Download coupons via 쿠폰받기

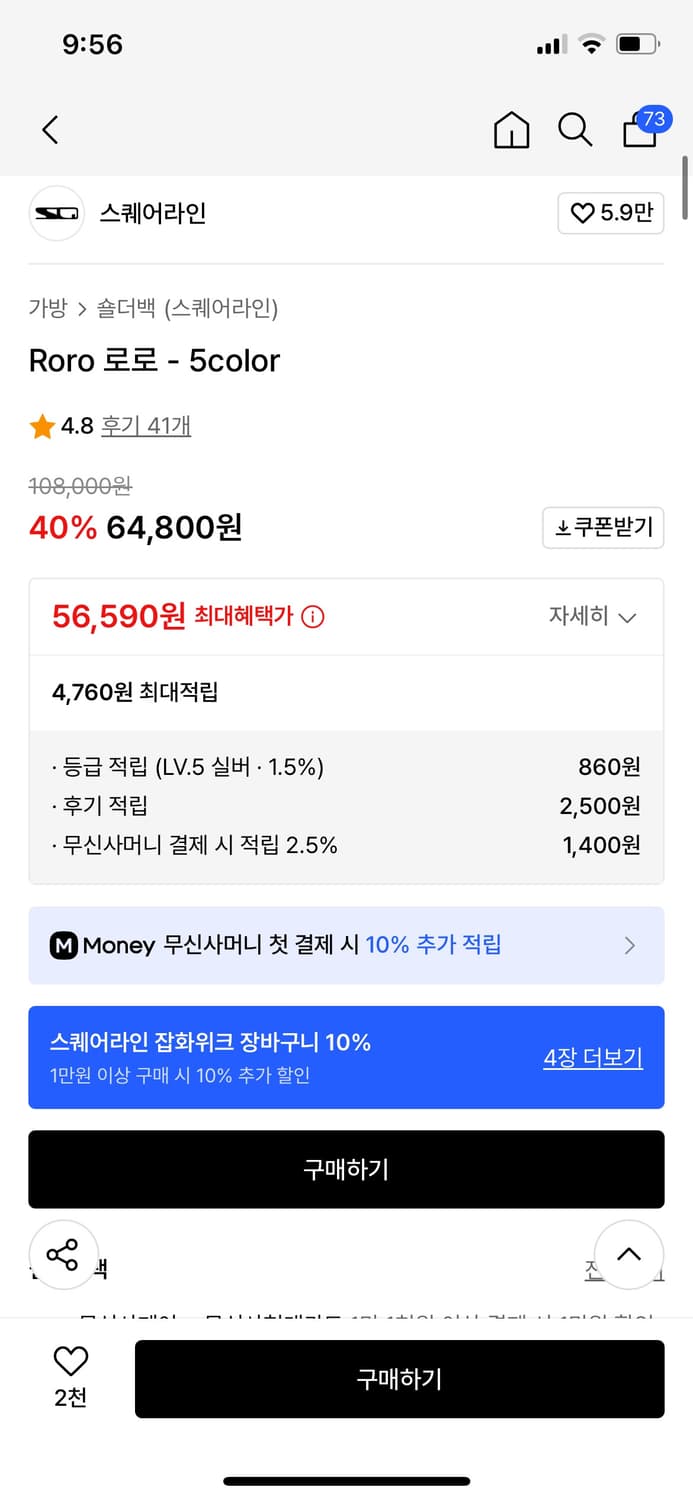(x=603, y=528)
